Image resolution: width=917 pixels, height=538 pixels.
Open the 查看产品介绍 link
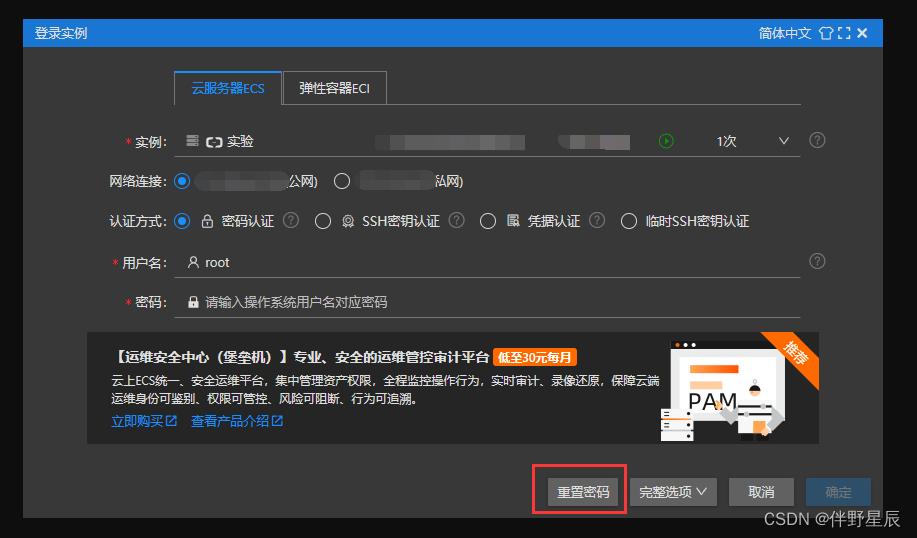237,421
